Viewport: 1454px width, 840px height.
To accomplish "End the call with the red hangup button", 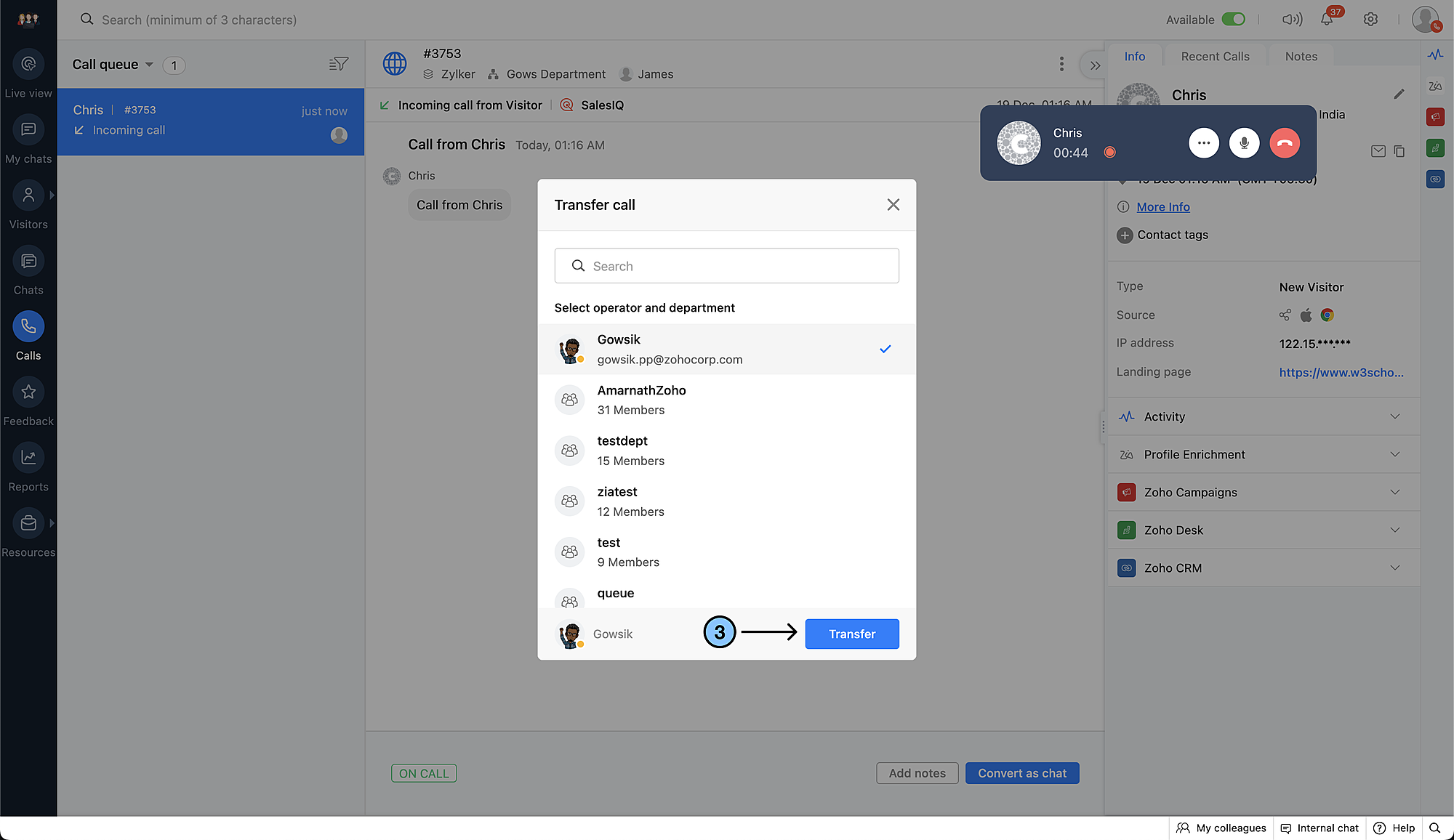I will (x=1285, y=143).
